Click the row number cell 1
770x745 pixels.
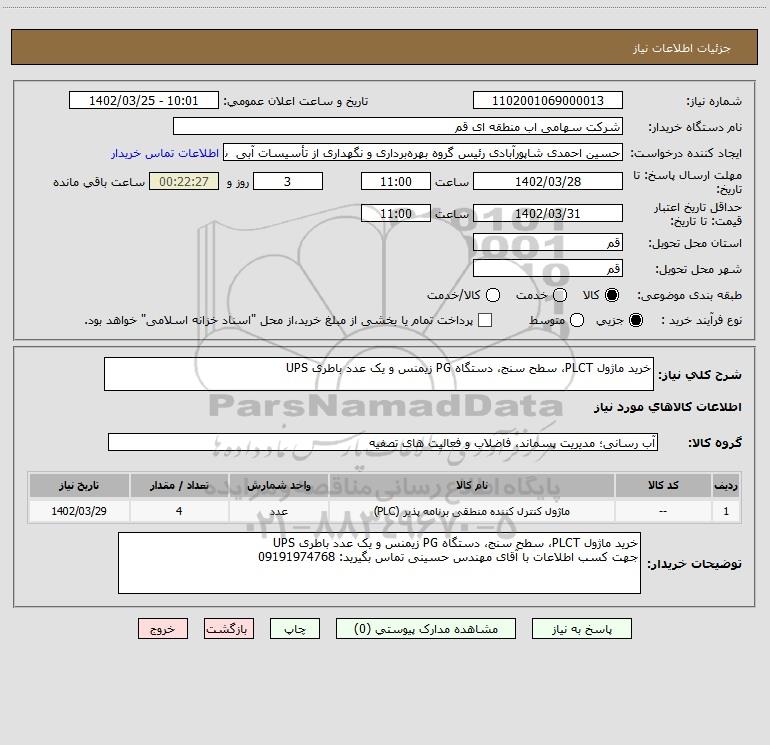pyautogui.click(x=726, y=511)
